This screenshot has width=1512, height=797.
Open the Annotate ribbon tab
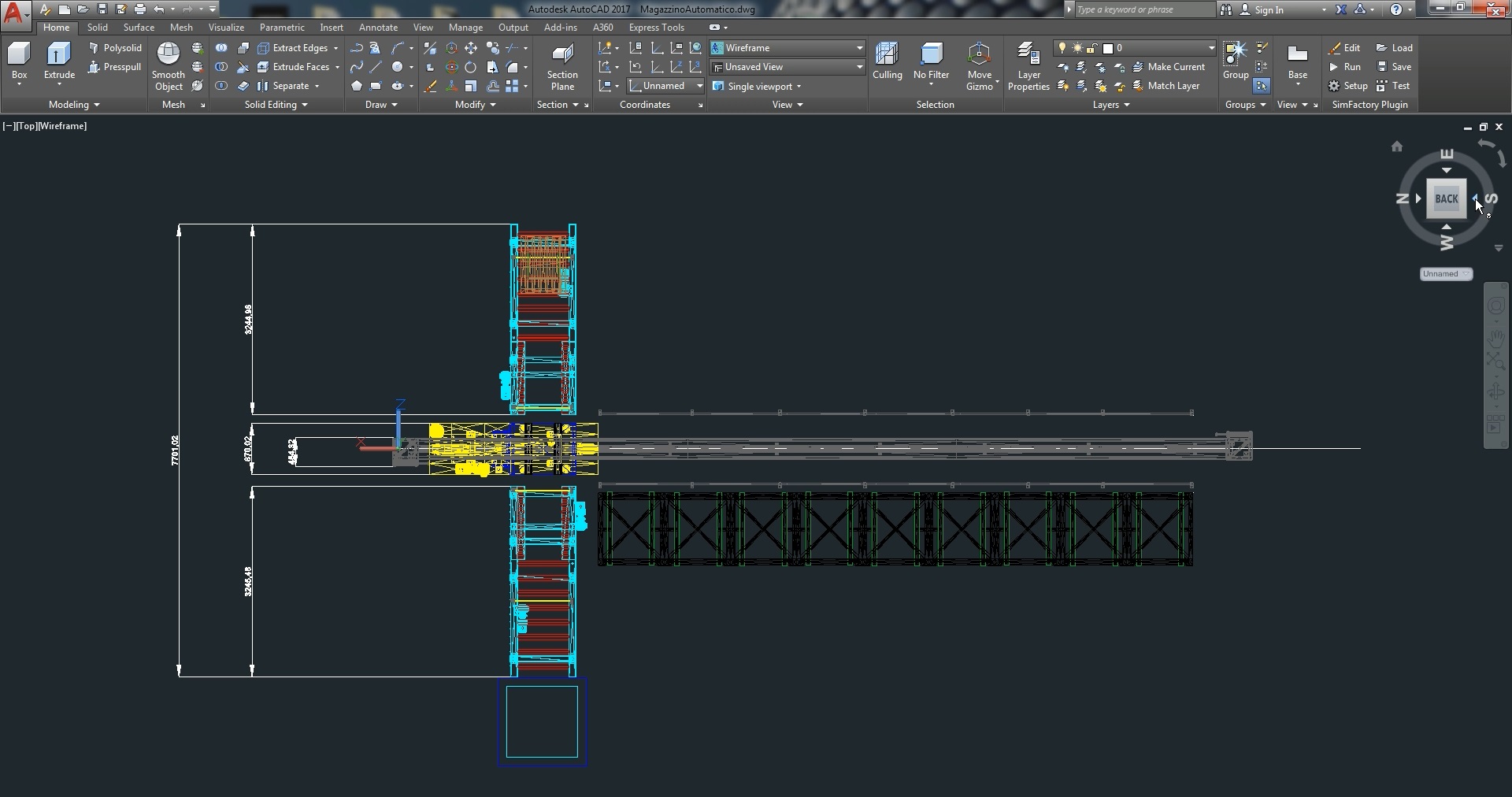click(x=378, y=28)
